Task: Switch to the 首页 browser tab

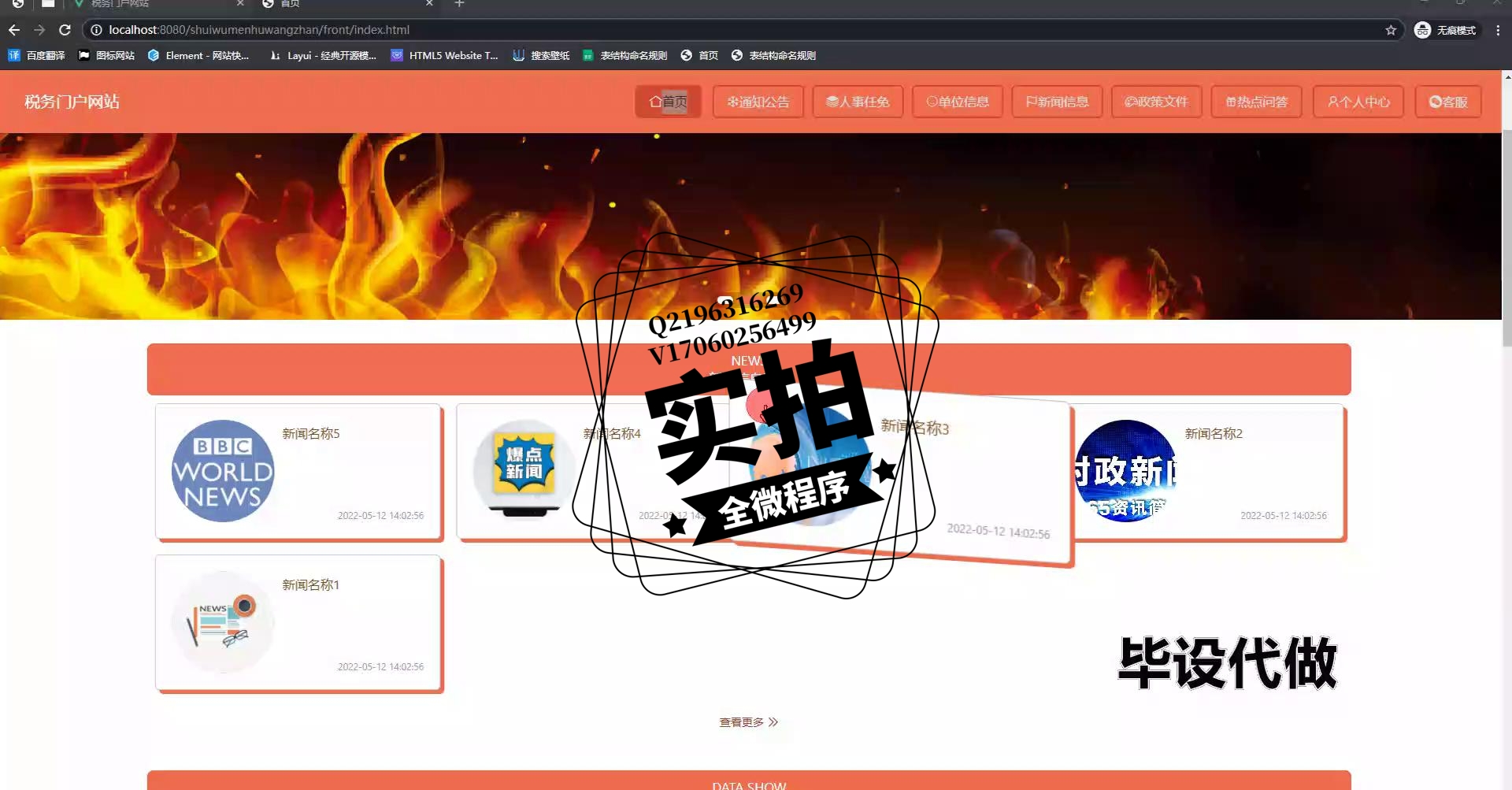Action: coord(346,5)
